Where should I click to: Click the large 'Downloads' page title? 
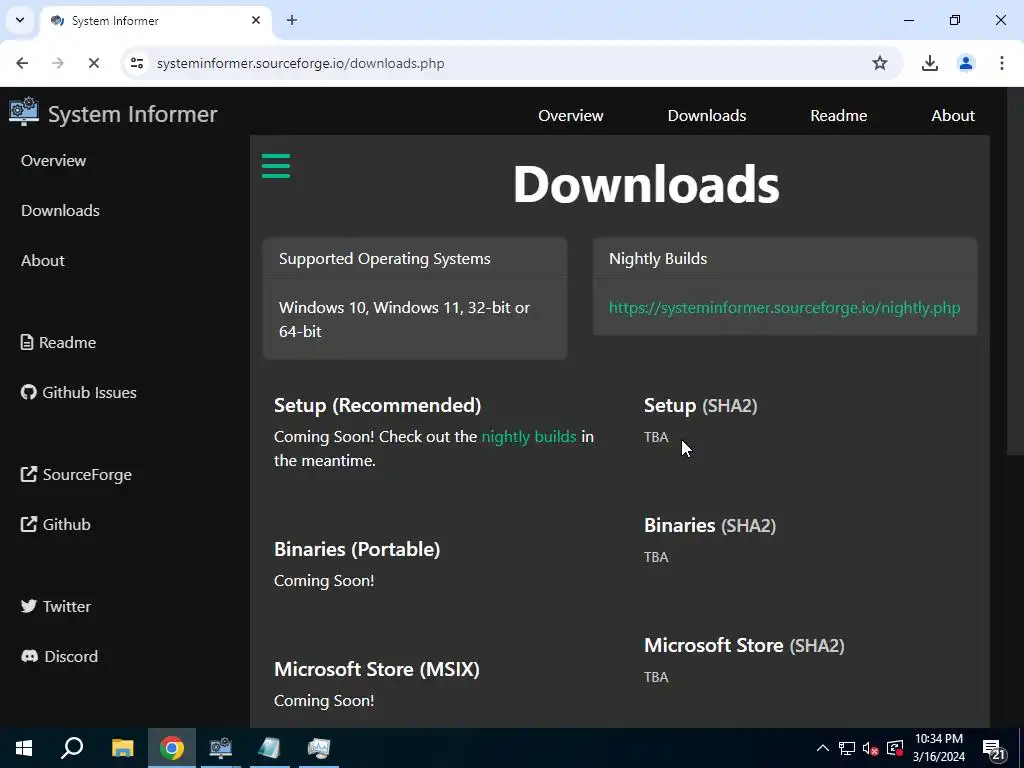pos(646,184)
